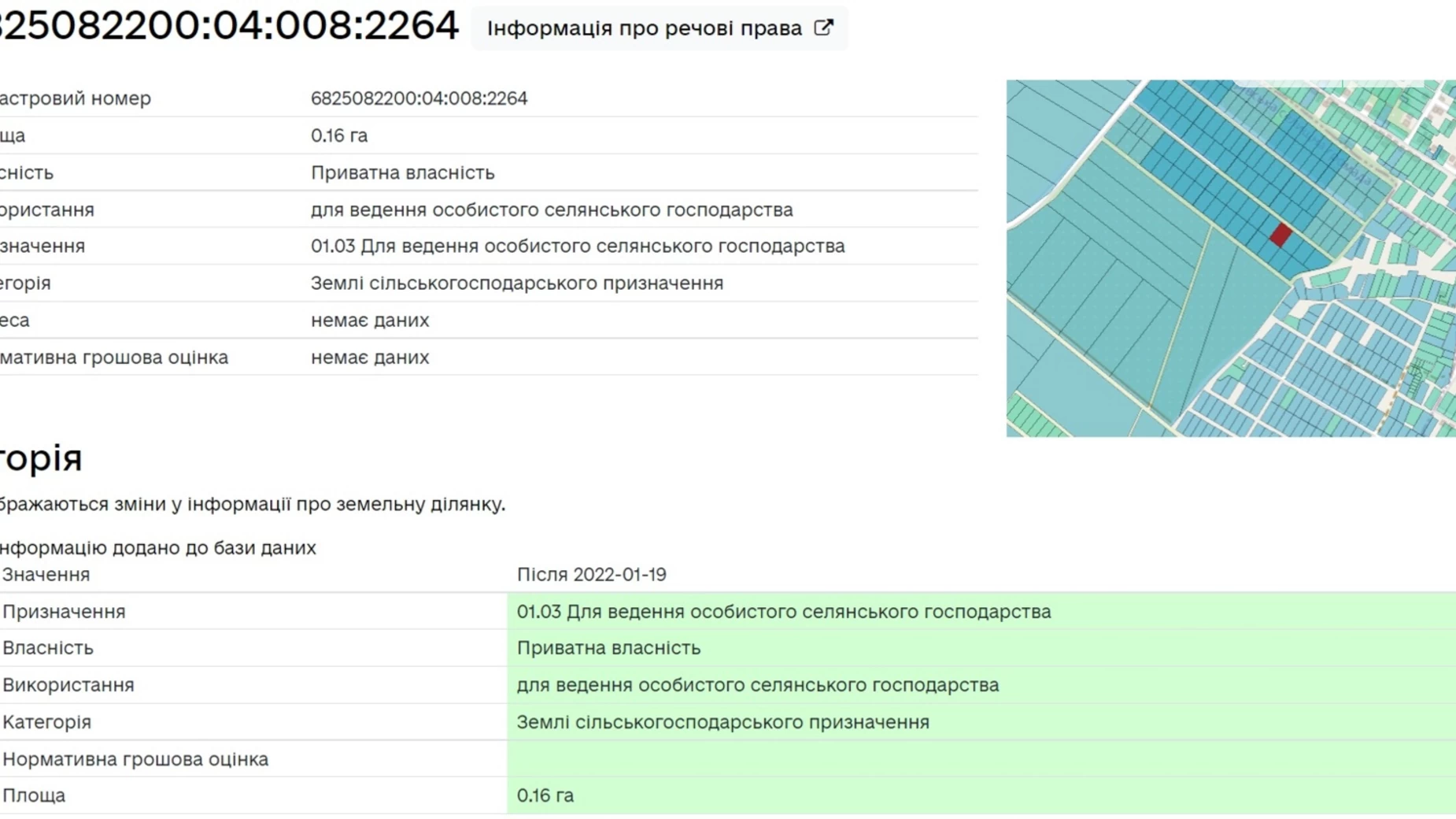Click the red highlighted parcel on the map
This screenshot has height=819, width=1456.
(1280, 234)
